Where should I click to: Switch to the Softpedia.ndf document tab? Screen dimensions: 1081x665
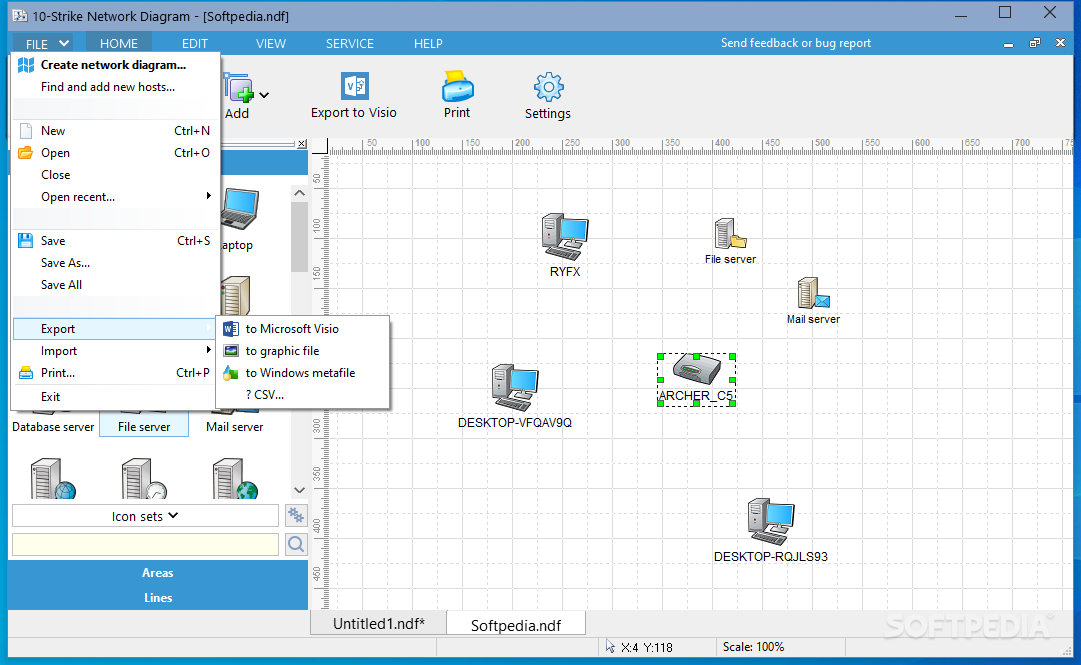516,625
